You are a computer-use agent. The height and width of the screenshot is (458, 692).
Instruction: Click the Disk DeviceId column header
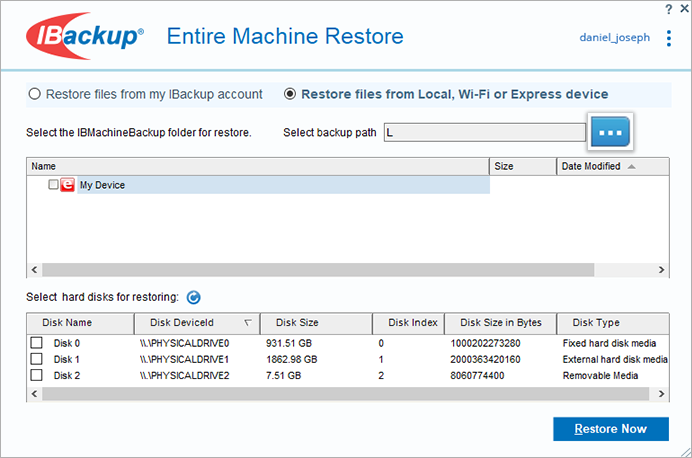coord(197,323)
